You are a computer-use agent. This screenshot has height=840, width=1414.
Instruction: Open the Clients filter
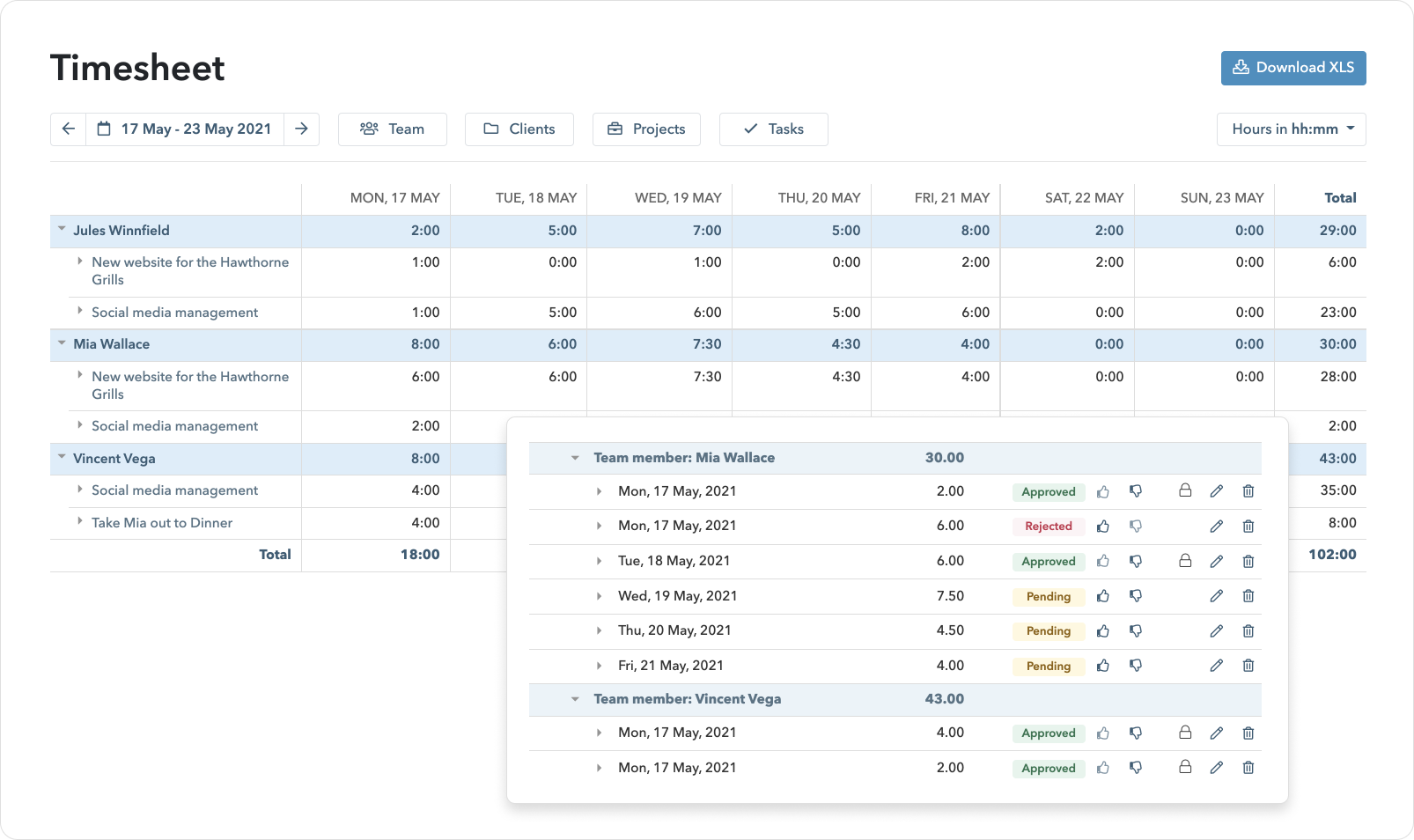tap(519, 129)
